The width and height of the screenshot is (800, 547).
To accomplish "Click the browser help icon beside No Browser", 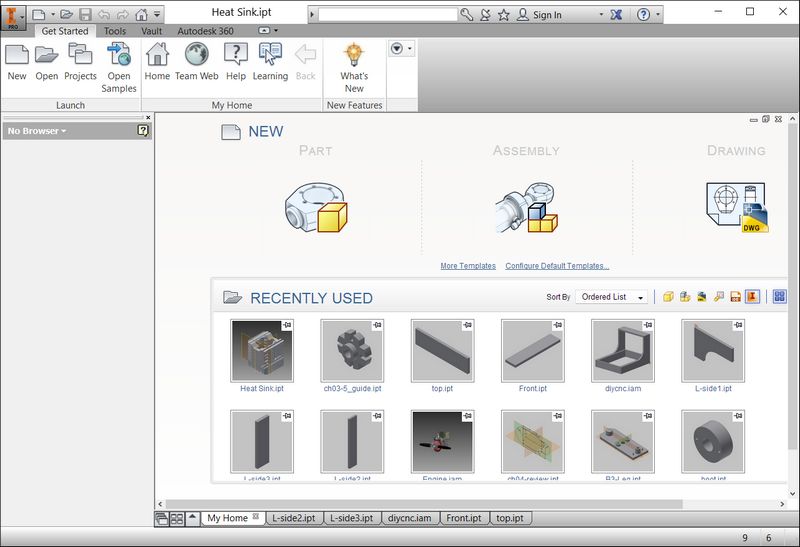I will point(143,131).
